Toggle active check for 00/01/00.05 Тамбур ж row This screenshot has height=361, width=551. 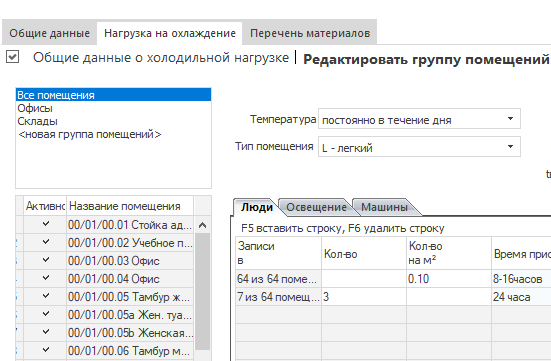(x=46, y=296)
